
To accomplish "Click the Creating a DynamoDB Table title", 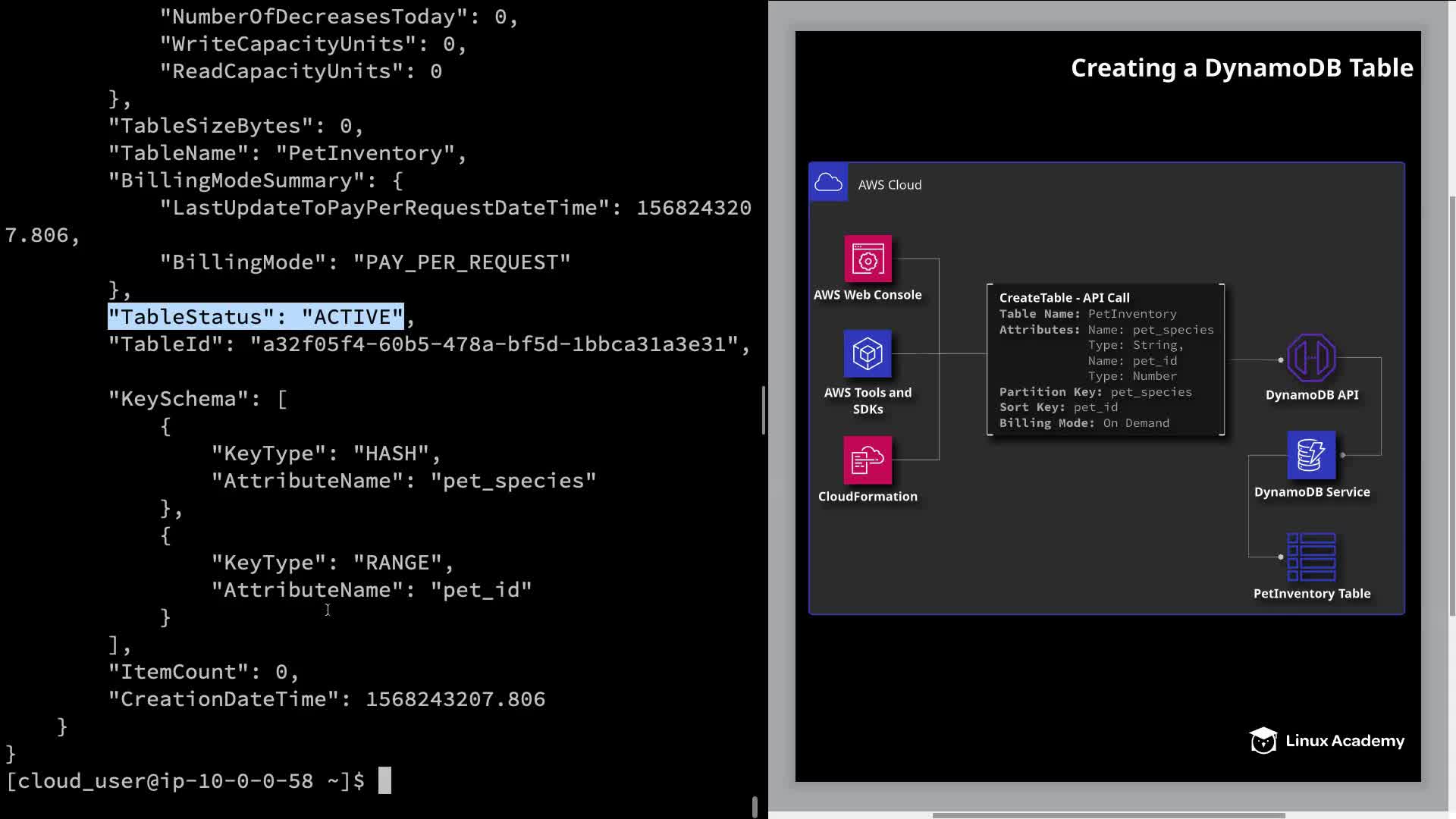I will 1241,68.
